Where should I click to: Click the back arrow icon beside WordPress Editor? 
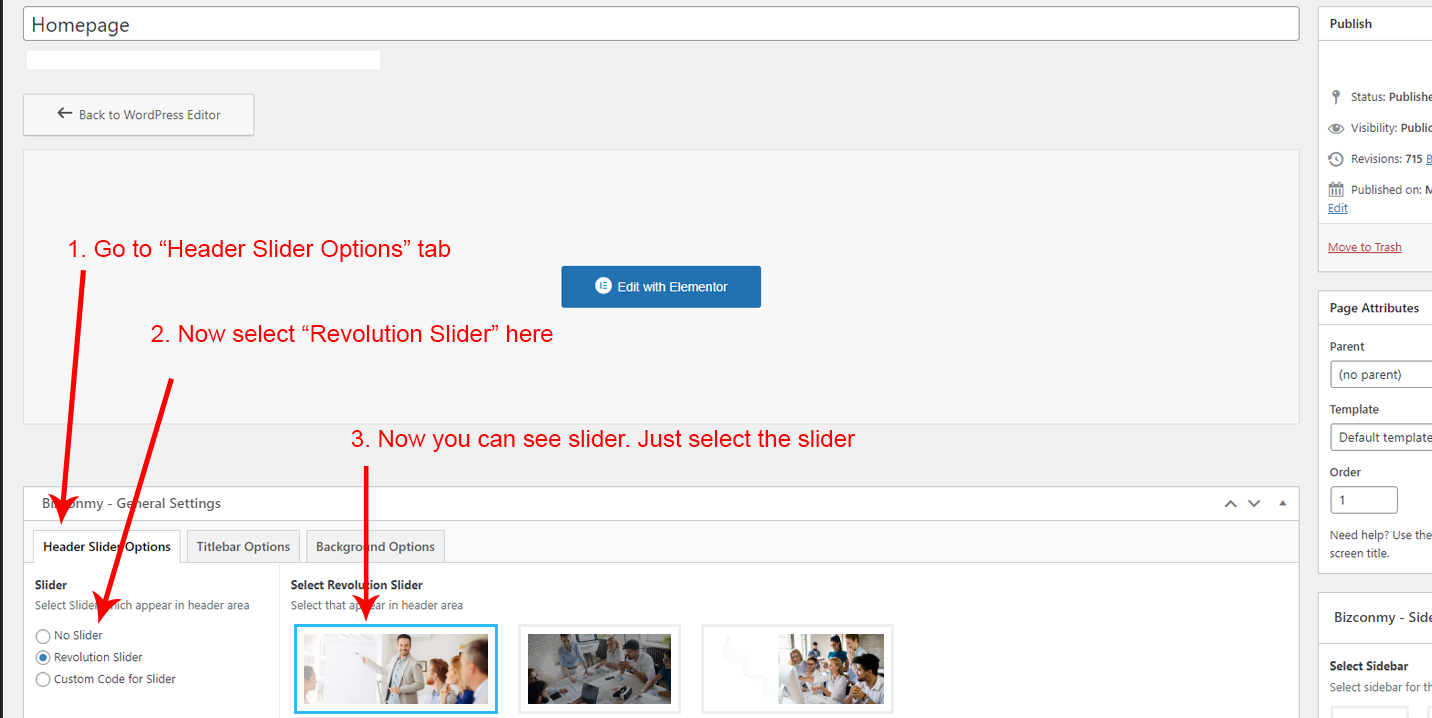[65, 114]
